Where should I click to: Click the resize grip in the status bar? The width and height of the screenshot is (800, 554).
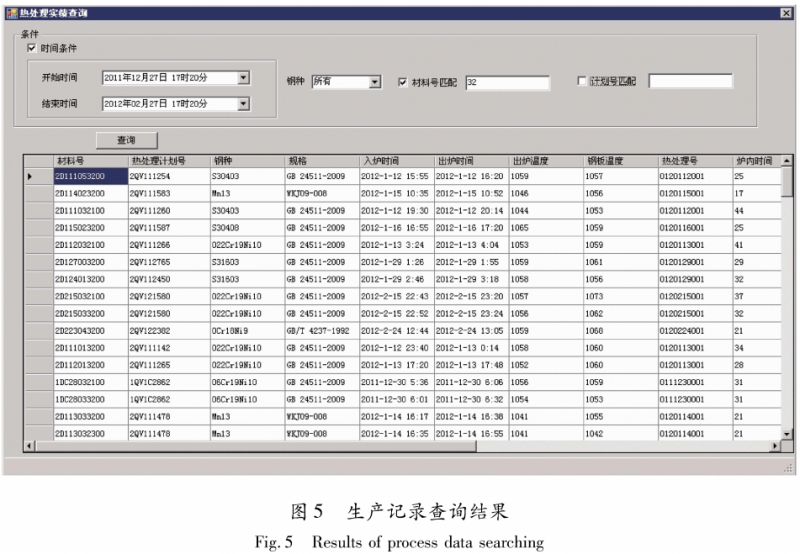click(x=787, y=467)
